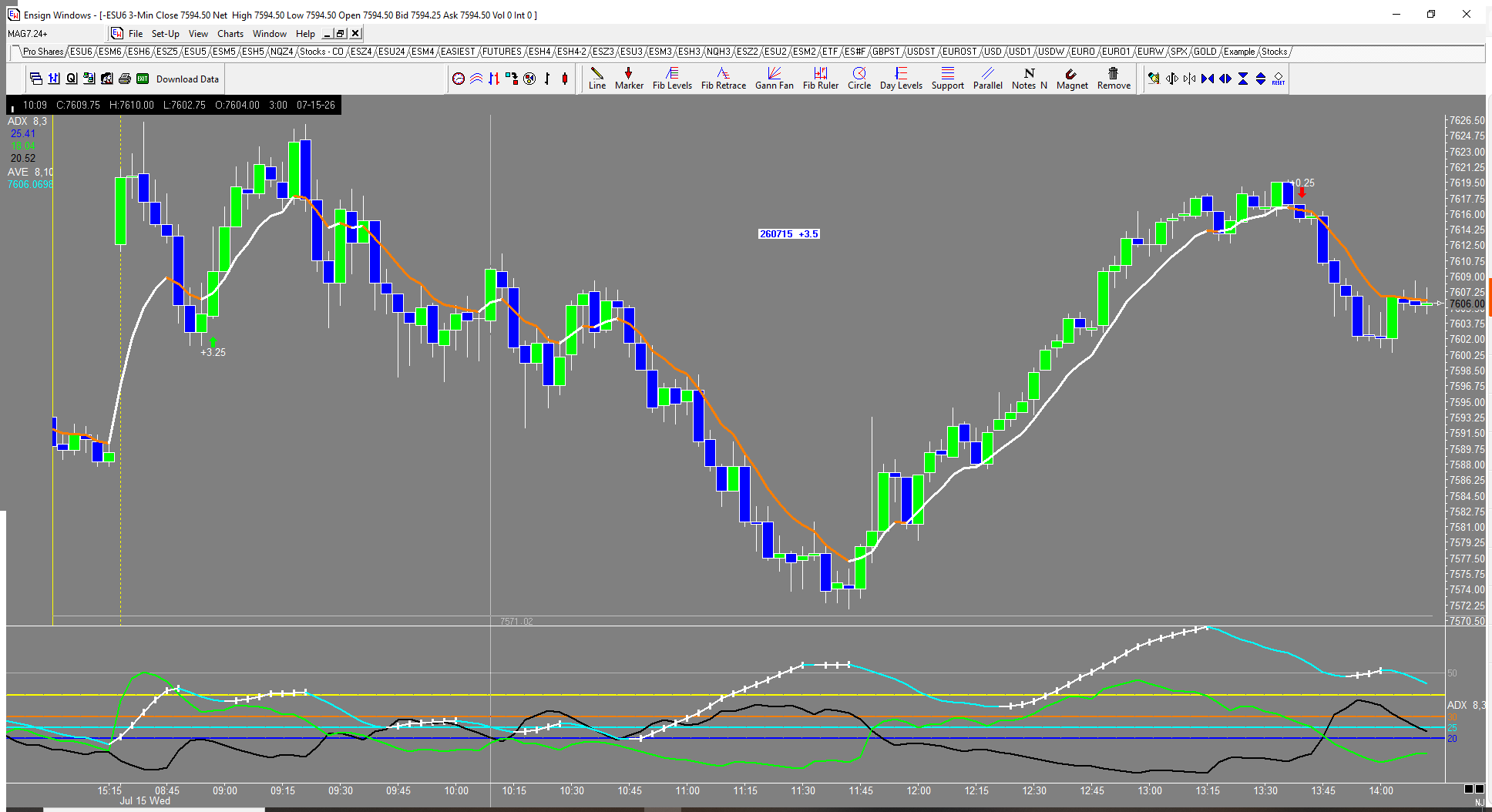The width and height of the screenshot is (1492, 812).
Task: Restore the inner chart window
Action: (x=341, y=33)
